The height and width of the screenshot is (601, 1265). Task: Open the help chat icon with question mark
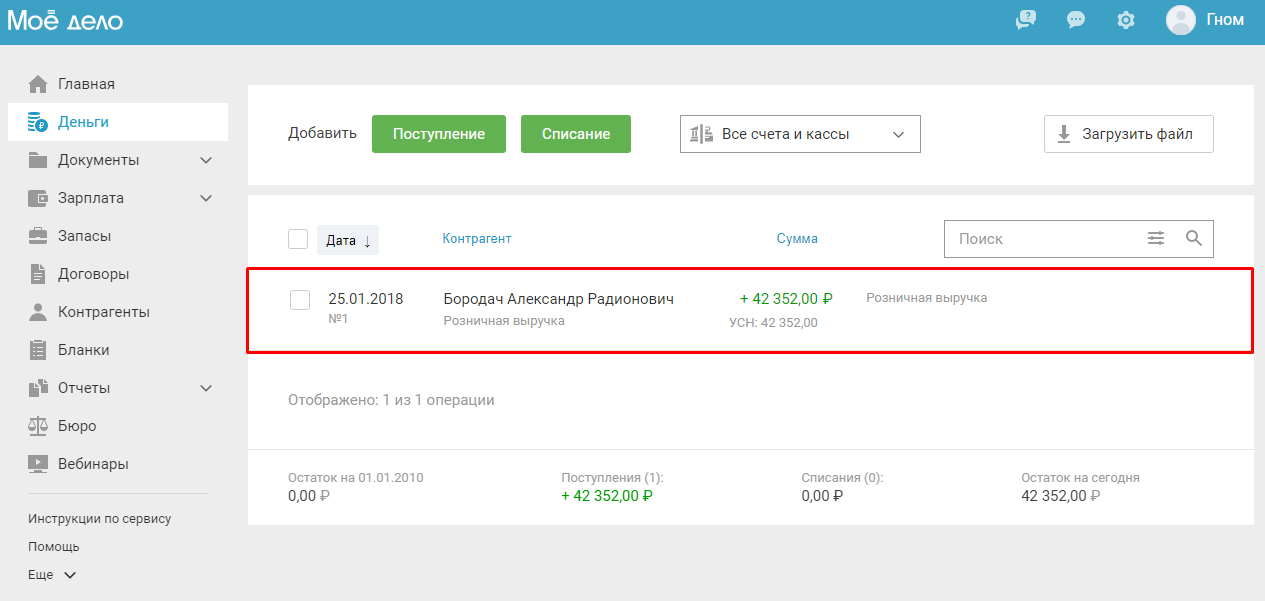tap(1026, 20)
